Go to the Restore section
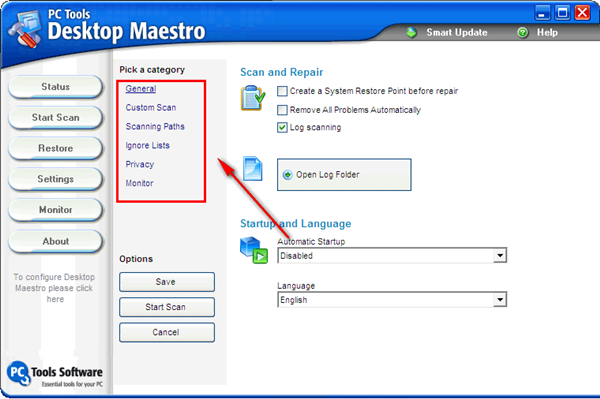This screenshot has width=600, height=399. coord(55,148)
